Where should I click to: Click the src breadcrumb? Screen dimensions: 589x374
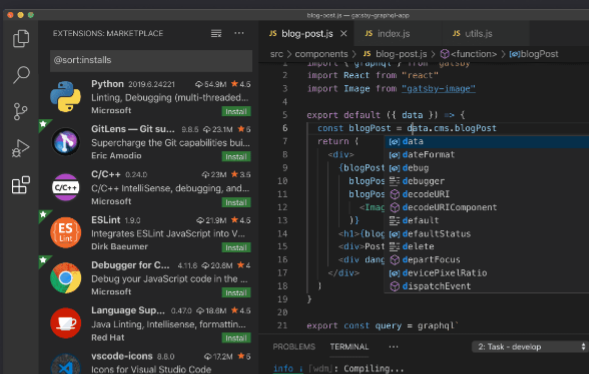coord(276,54)
